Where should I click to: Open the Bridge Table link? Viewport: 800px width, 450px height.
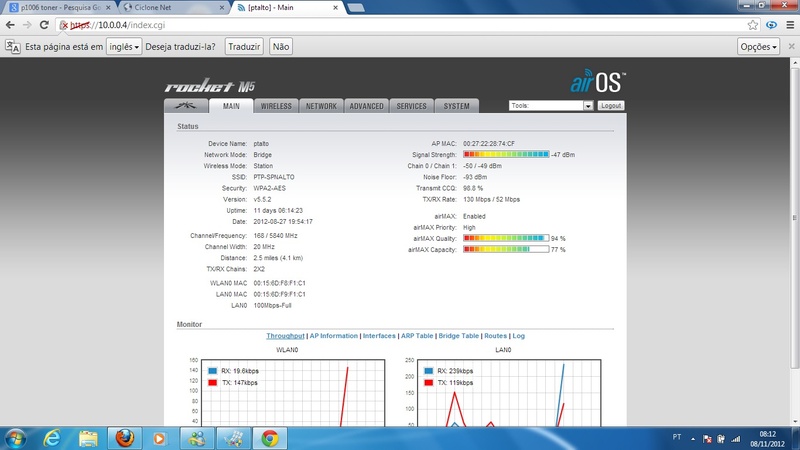click(x=459, y=336)
